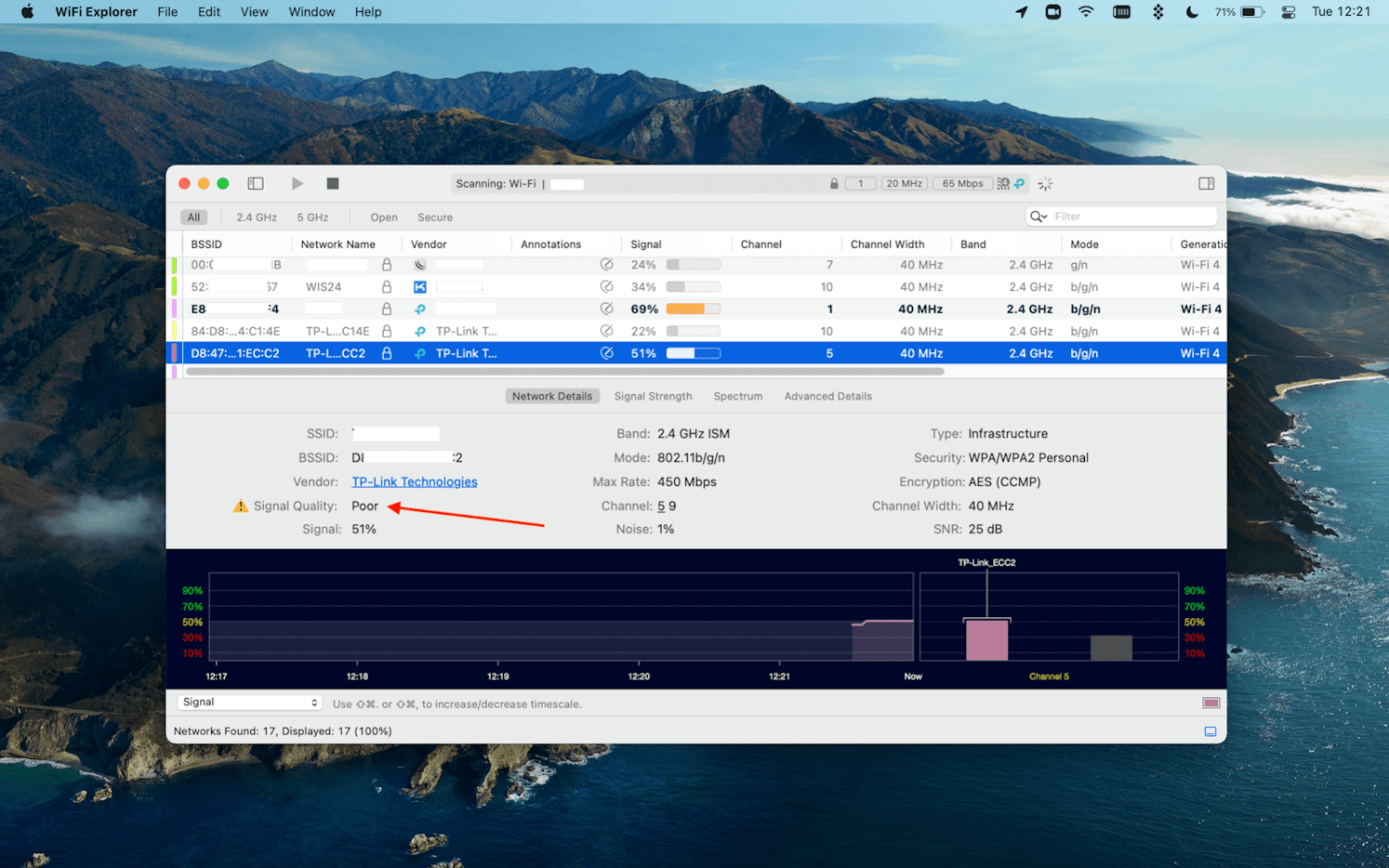Open the View menu
Screen dimensions: 1389x868
coord(254,12)
